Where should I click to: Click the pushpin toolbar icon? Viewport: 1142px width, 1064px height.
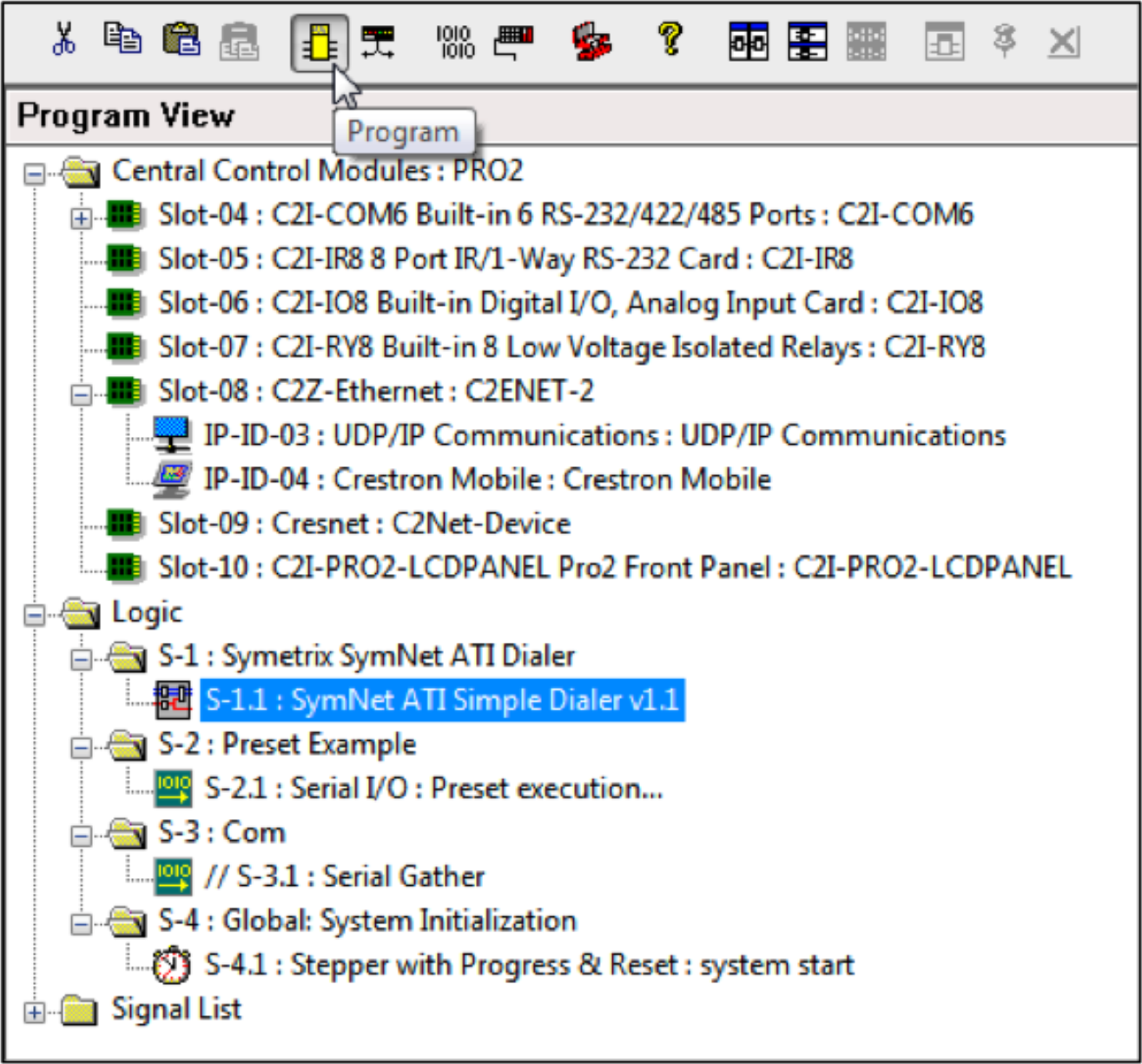1005,39
